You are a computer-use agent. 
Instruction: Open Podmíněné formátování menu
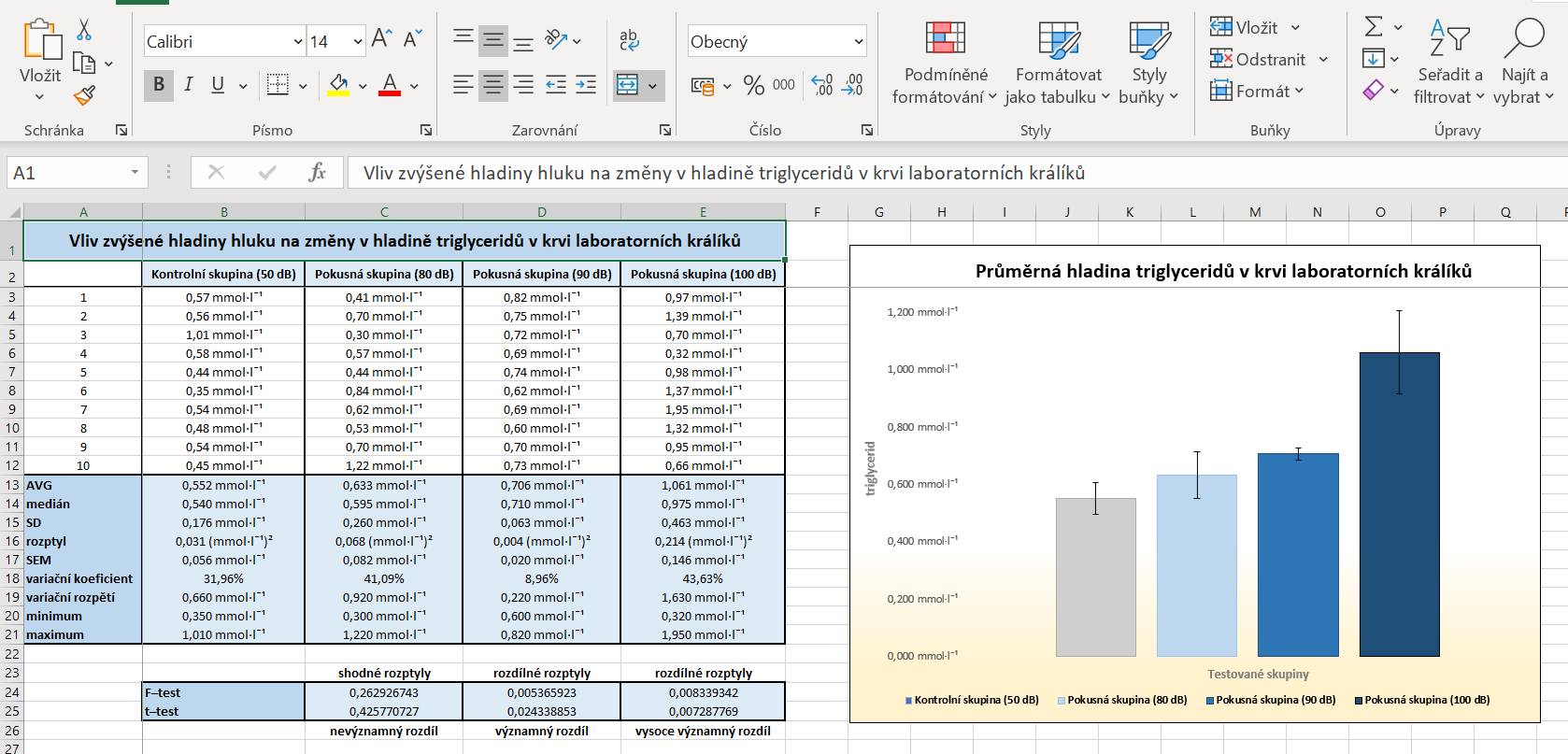945,62
